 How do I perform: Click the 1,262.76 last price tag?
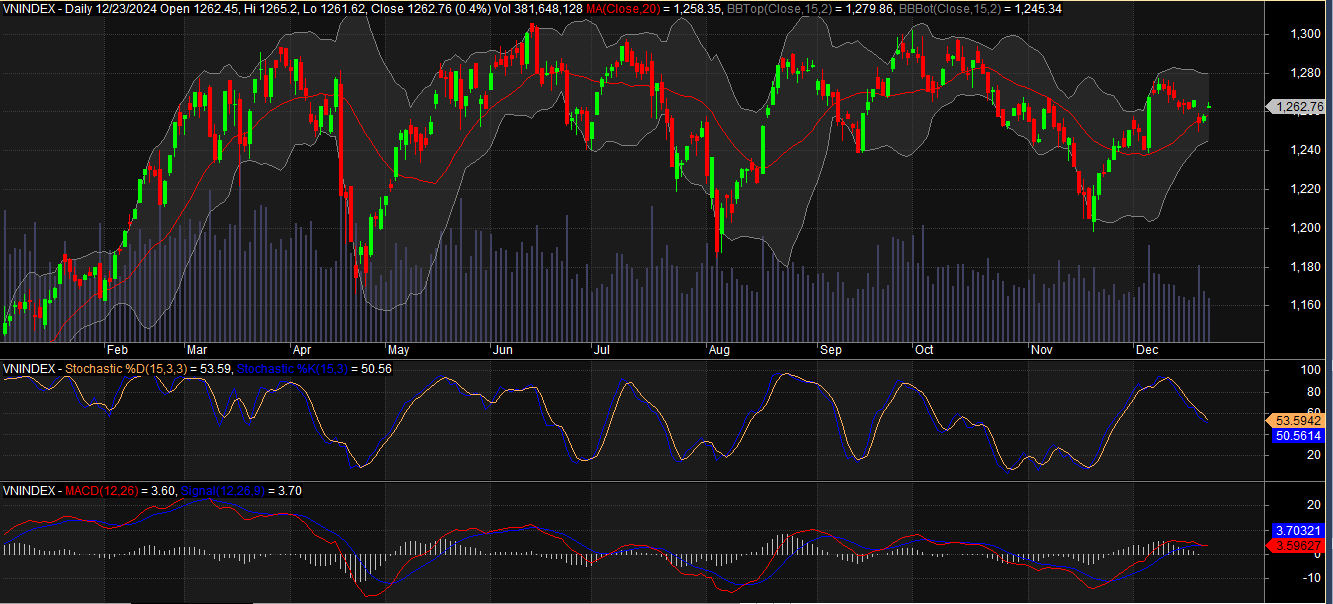[1298, 107]
